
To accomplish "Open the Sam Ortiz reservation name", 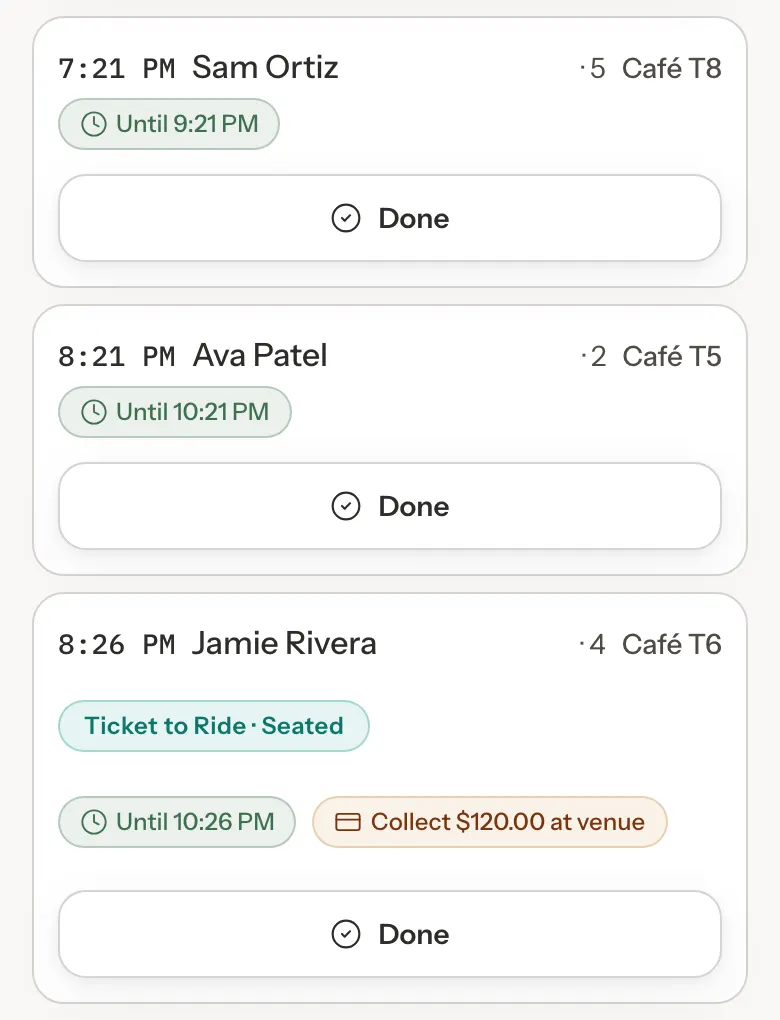I will [x=265, y=68].
